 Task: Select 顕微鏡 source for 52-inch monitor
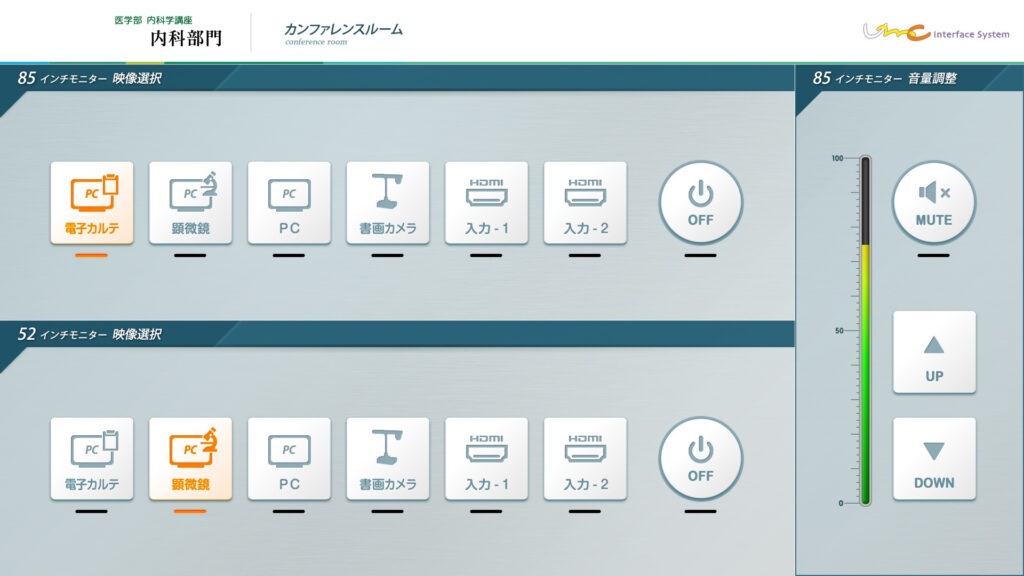190,459
